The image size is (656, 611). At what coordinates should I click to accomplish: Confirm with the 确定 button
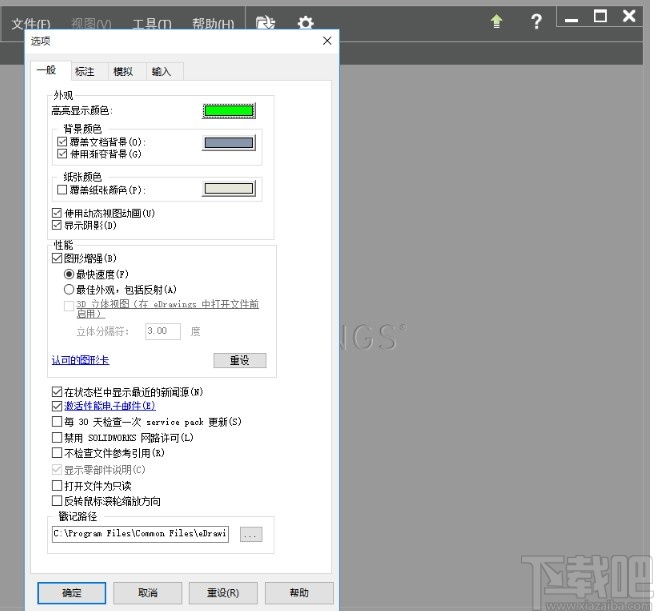pos(72,593)
